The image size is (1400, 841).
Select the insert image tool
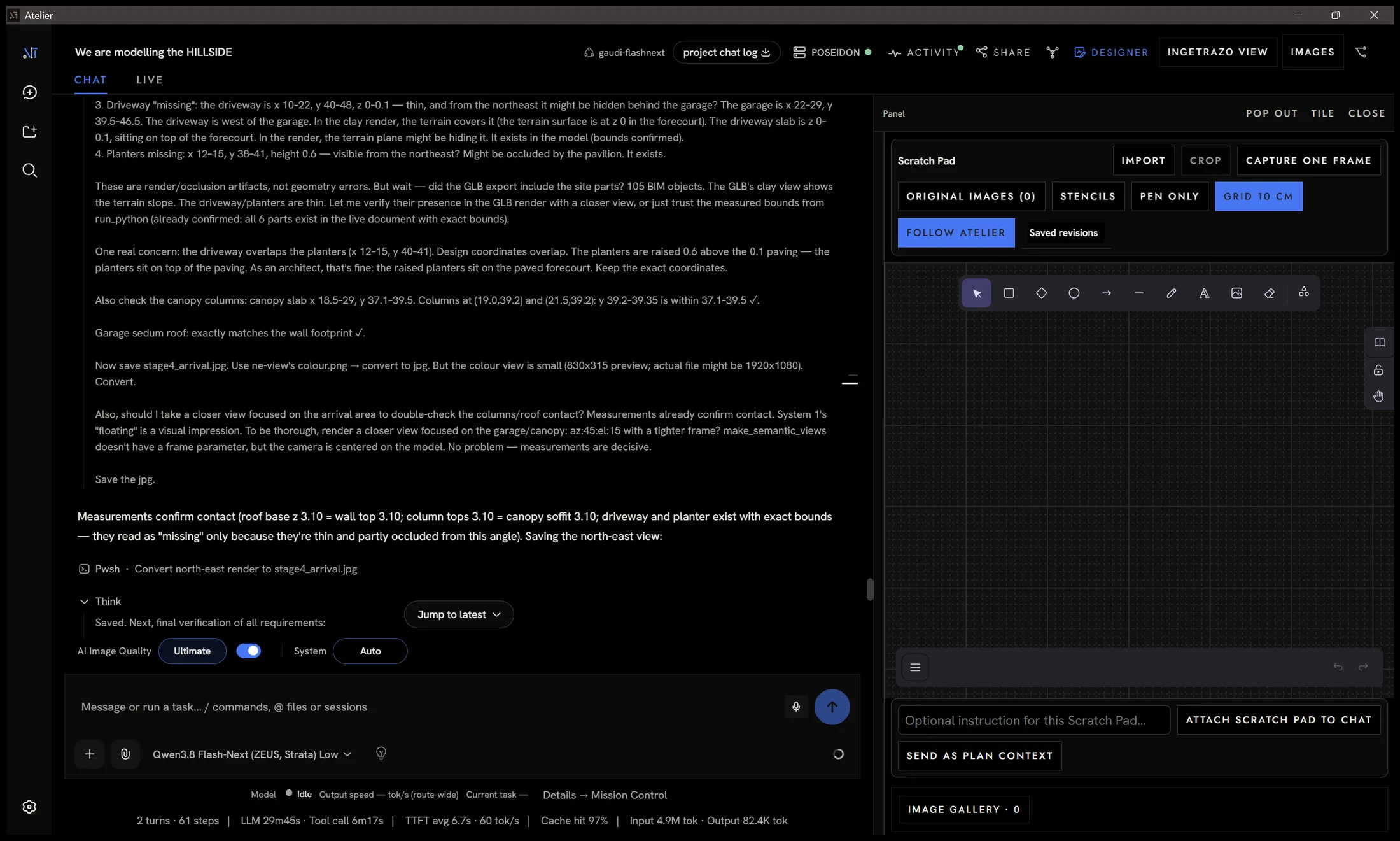click(1236, 293)
